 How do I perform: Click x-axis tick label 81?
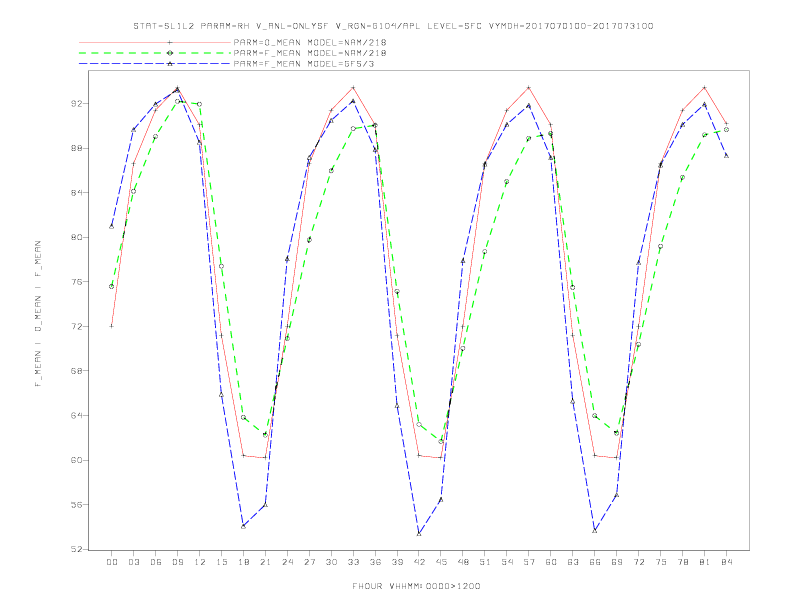[705, 562]
